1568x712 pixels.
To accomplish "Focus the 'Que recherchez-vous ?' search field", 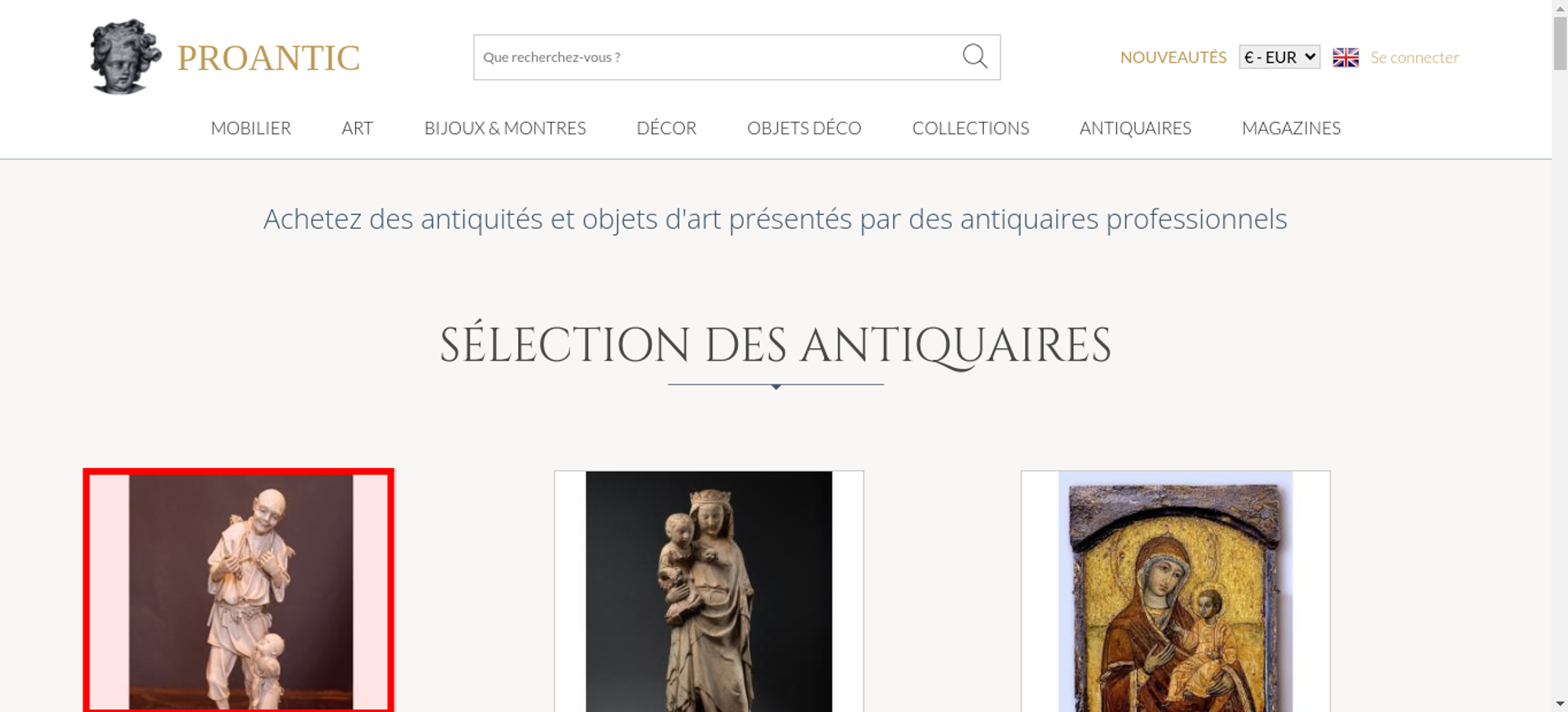I will (x=713, y=57).
